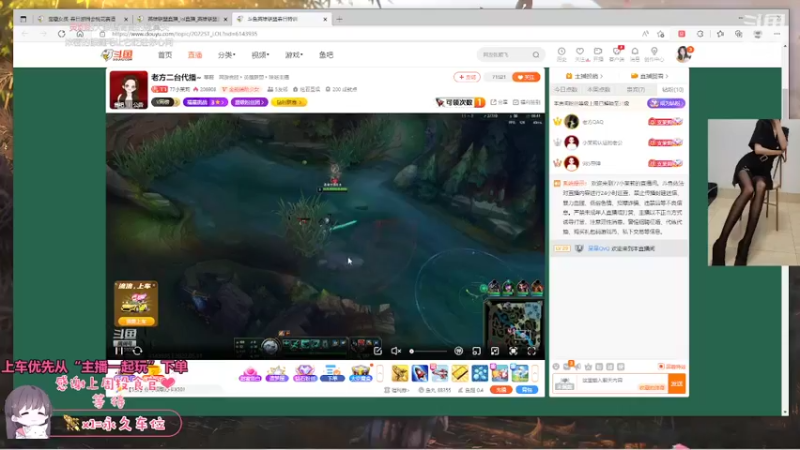Expand the second purple pill tag
This screenshot has width=800, height=450.
click(x=249, y=102)
